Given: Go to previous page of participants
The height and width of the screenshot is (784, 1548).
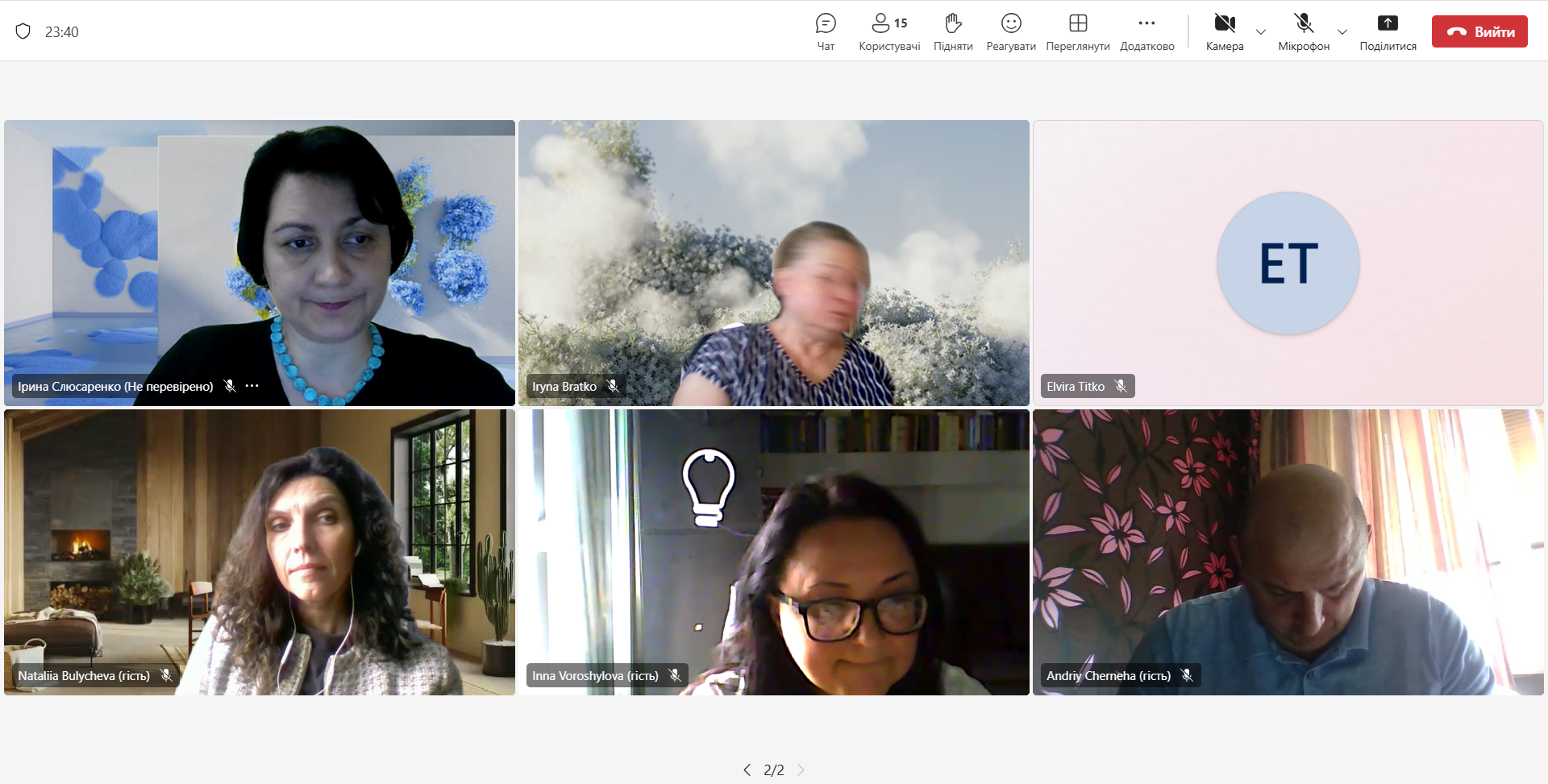Looking at the screenshot, I should 747,769.
